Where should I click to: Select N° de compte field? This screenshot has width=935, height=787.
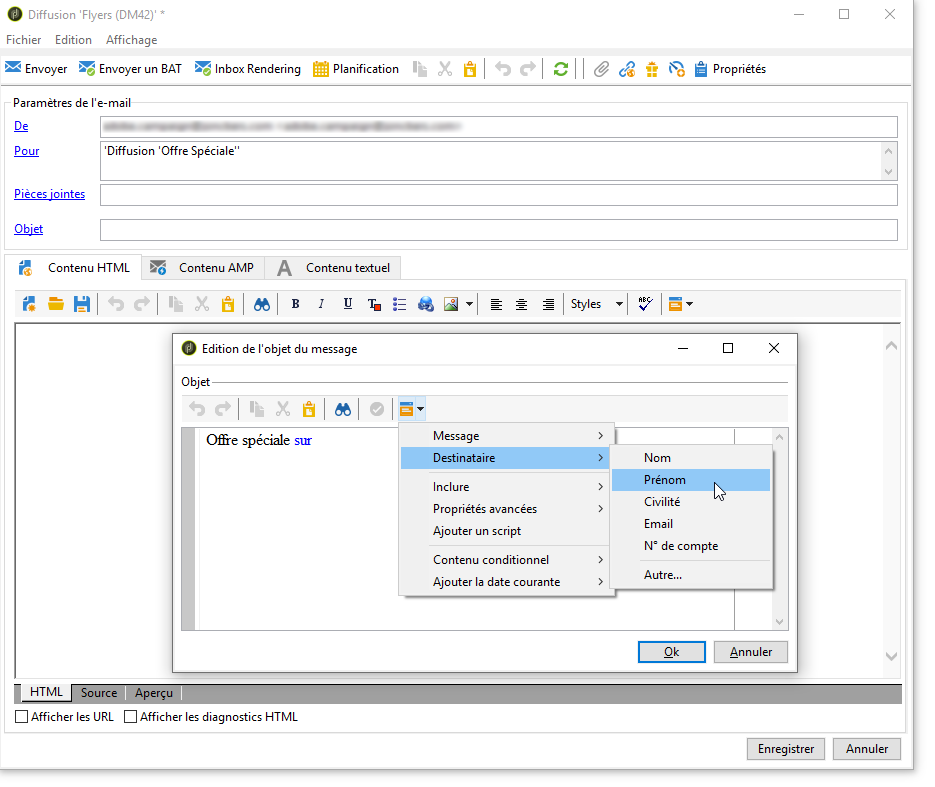(x=691, y=546)
